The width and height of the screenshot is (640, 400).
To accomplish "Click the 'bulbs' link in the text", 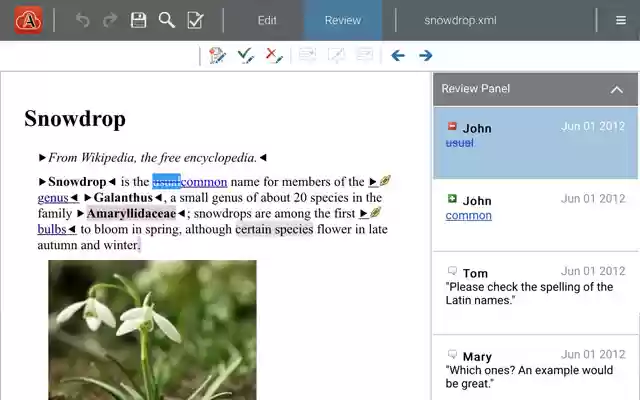I will point(52,229).
